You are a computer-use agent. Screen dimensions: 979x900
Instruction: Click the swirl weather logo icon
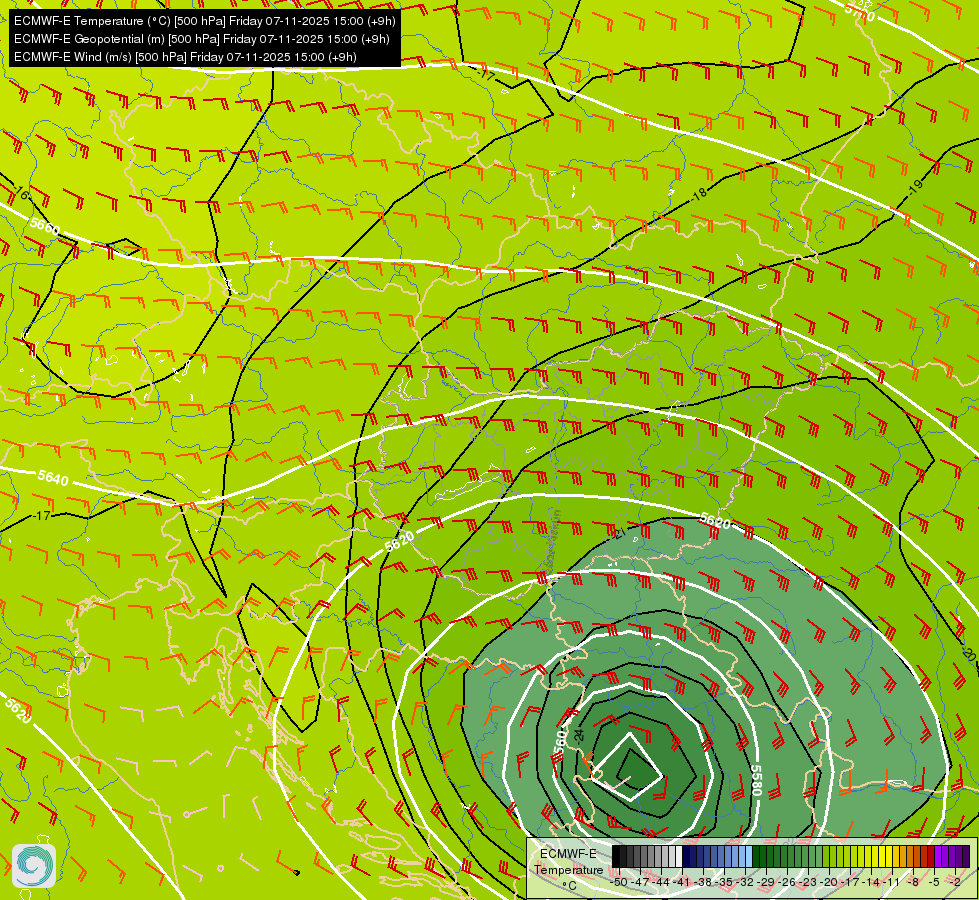34,866
